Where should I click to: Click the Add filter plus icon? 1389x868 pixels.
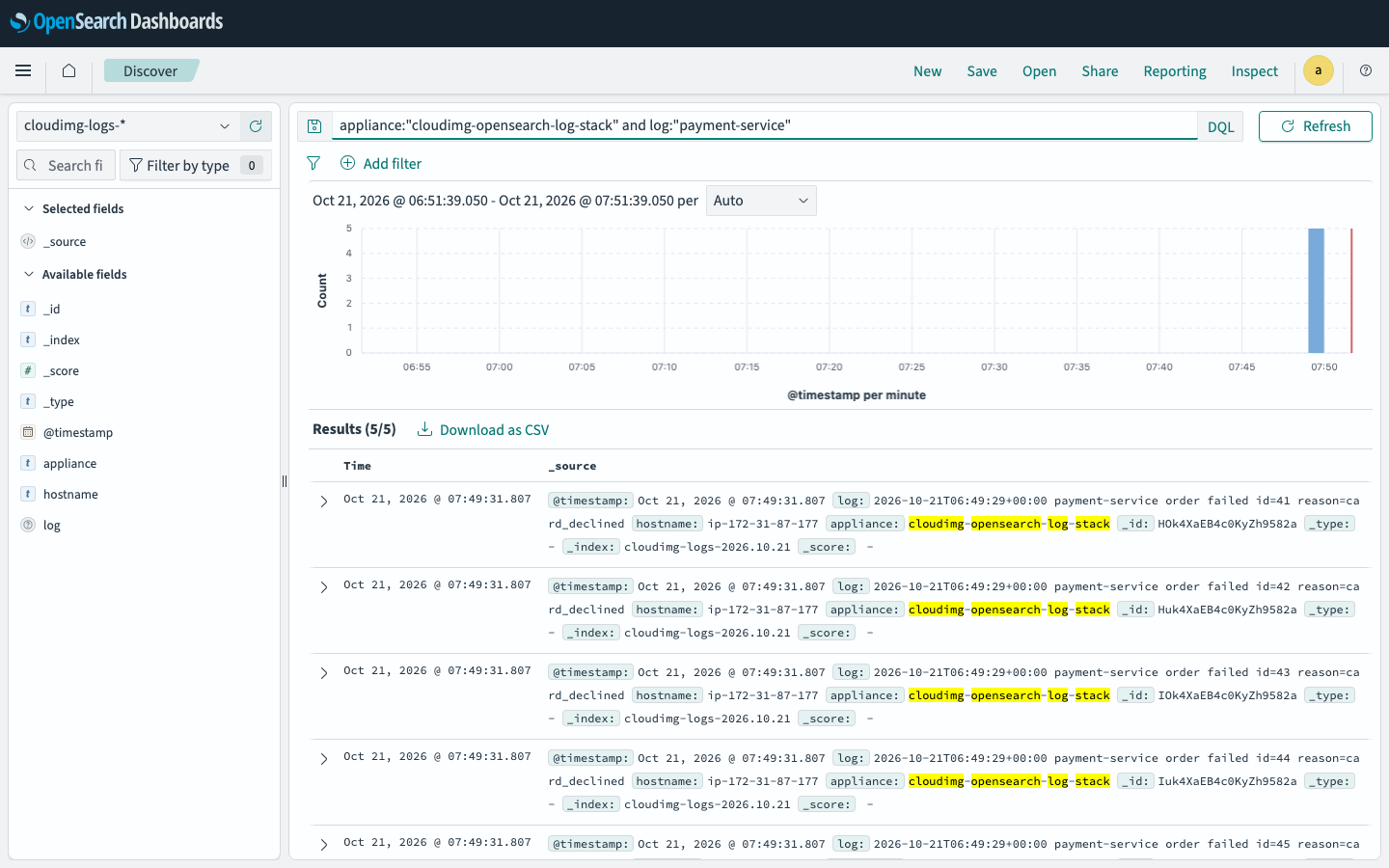point(347,163)
